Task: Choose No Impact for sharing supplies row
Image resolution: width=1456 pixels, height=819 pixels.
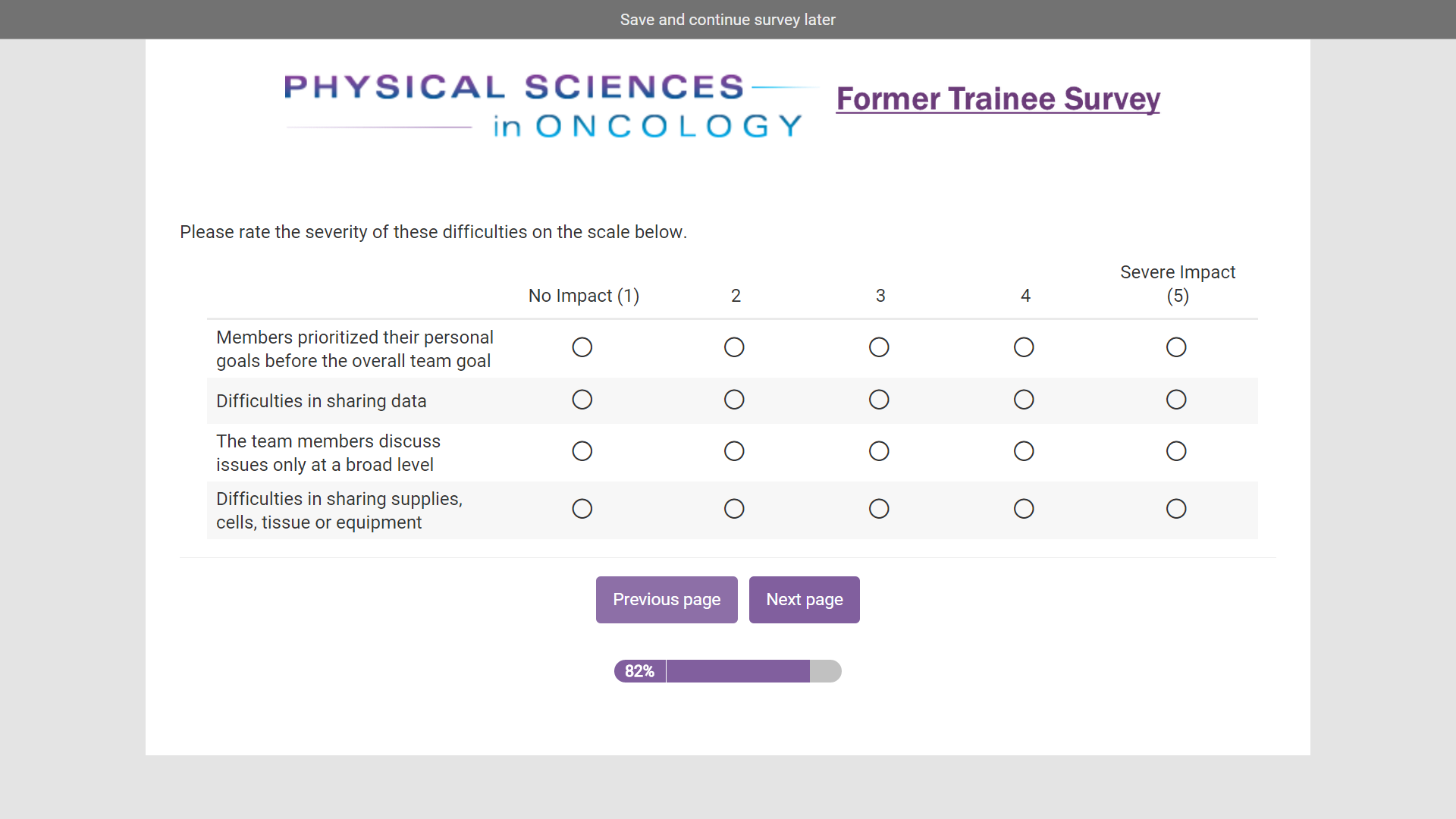Action: pos(582,509)
